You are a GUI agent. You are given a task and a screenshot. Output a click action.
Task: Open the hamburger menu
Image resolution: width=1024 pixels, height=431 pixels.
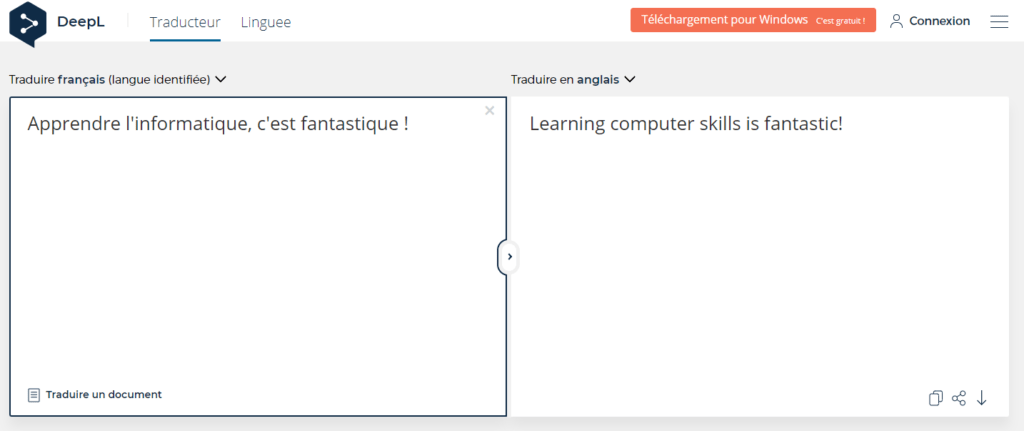[x=999, y=21]
